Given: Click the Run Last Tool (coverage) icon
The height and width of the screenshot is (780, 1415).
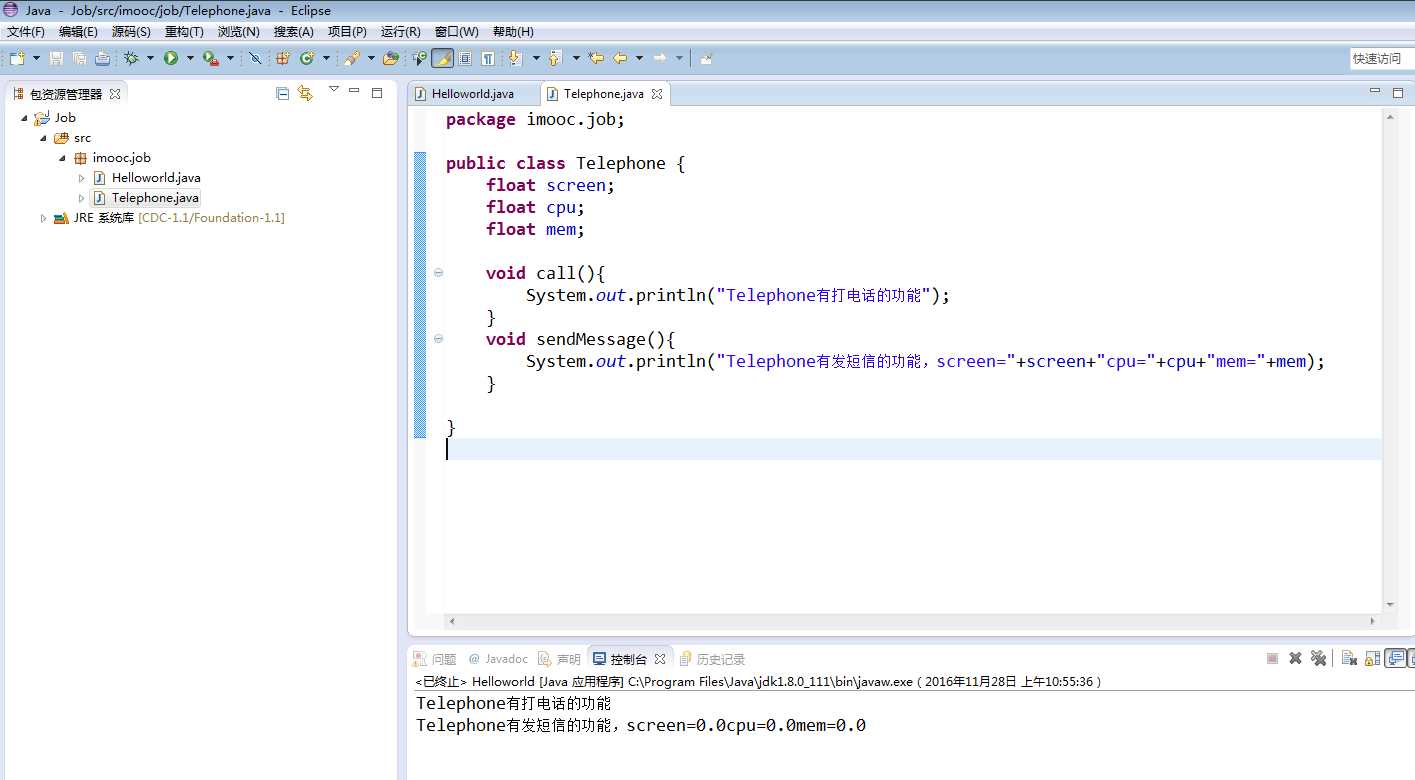Looking at the screenshot, I should 211,58.
